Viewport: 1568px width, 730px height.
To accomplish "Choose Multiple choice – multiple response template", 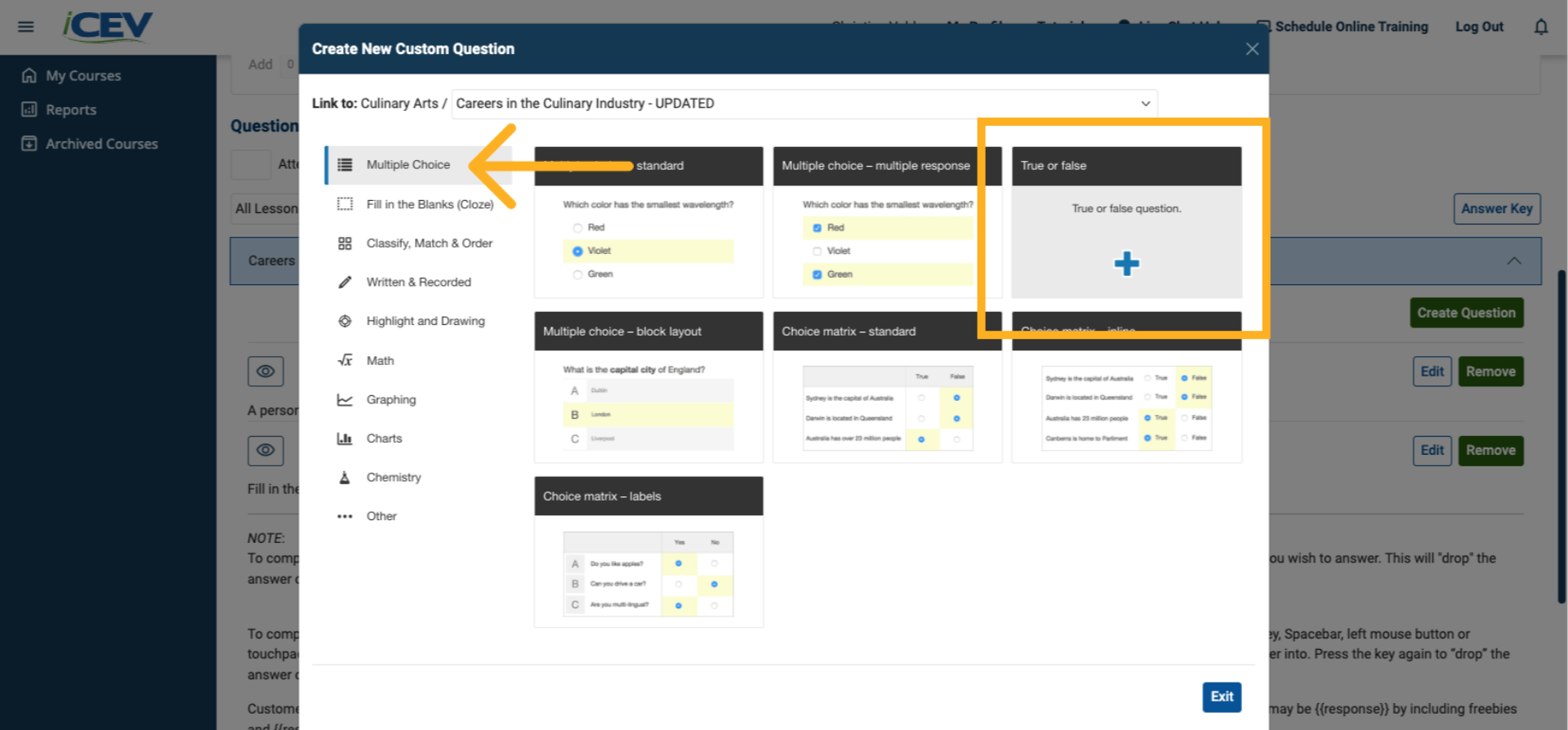I will pyautogui.click(x=888, y=222).
